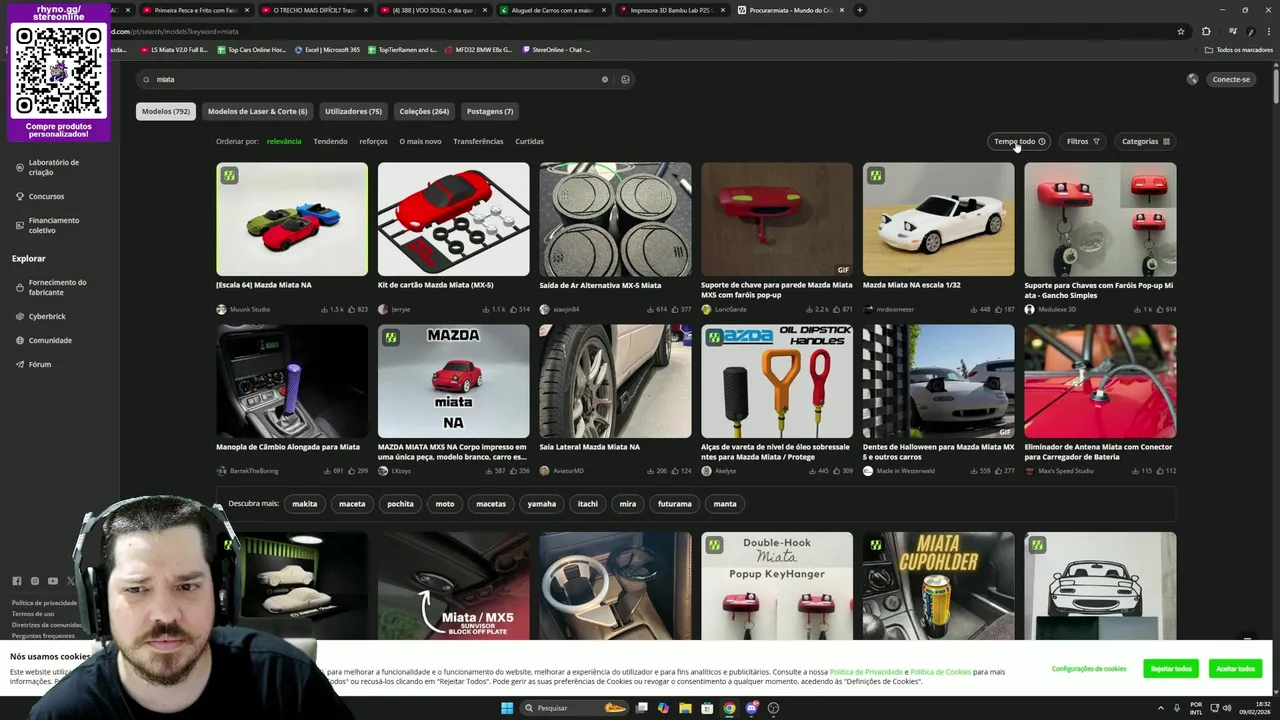Open a new browser tab with plus icon

(859, 10)
